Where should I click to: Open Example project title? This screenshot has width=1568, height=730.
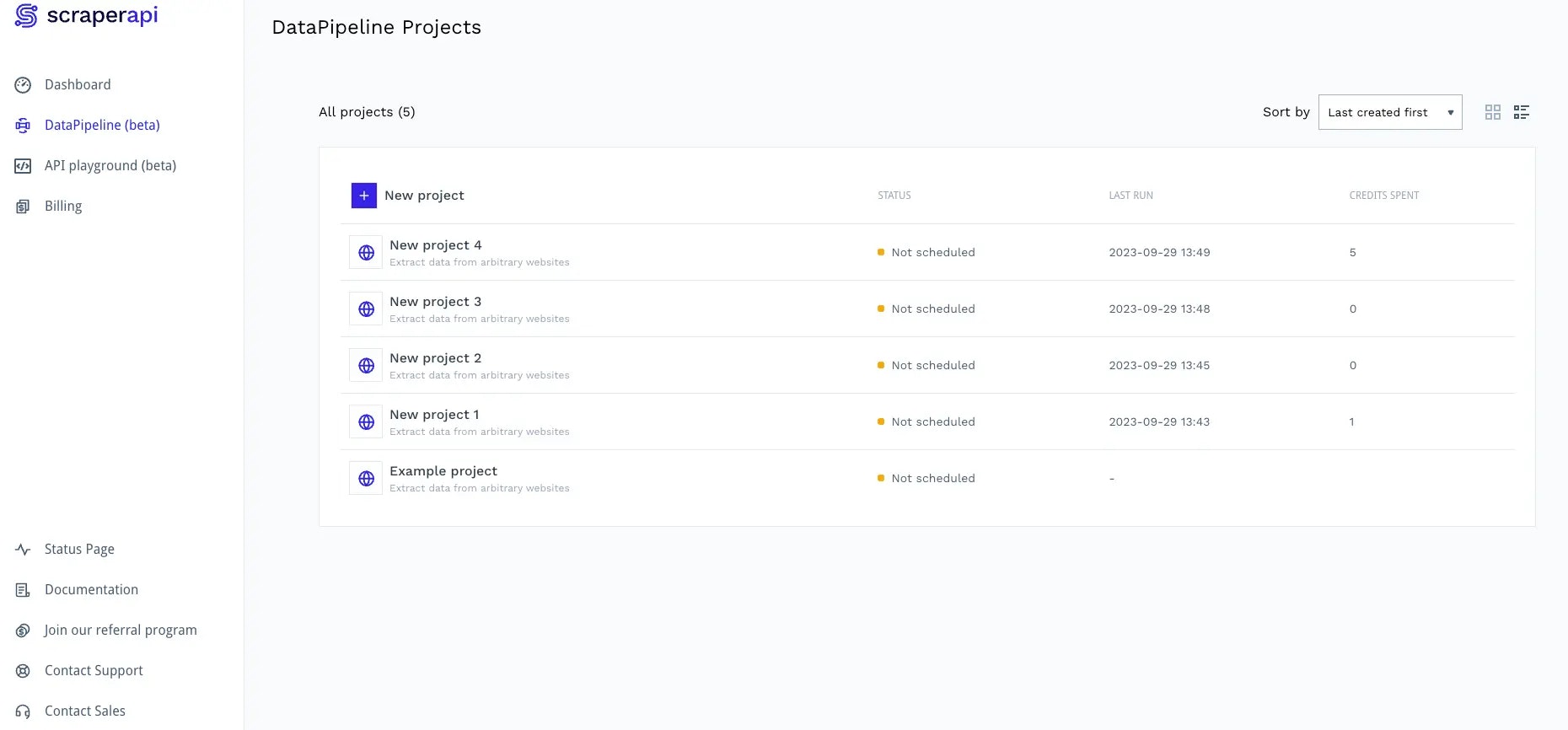[443, 471]
